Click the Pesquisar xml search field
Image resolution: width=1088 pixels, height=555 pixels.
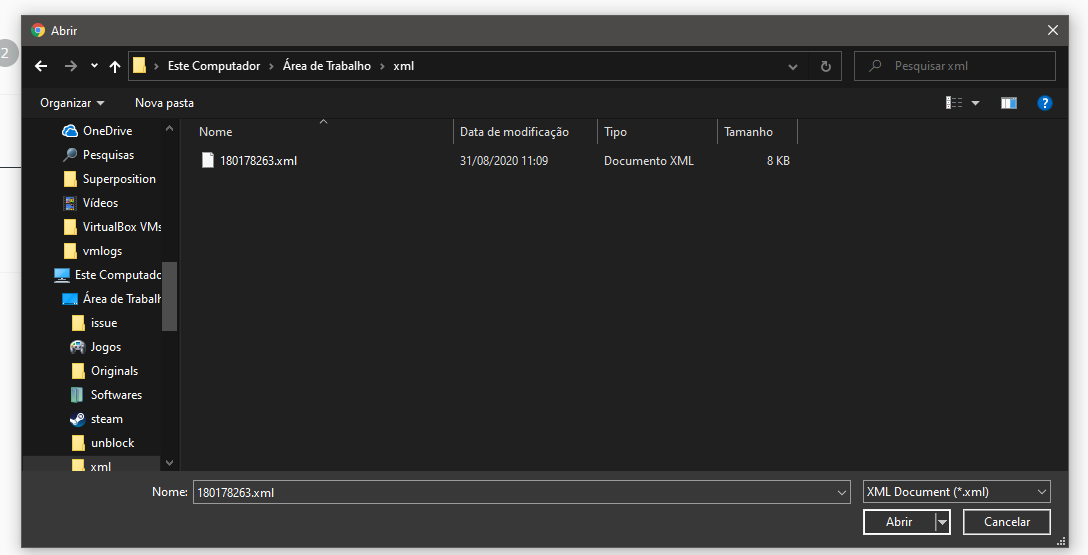click(955, 66)
